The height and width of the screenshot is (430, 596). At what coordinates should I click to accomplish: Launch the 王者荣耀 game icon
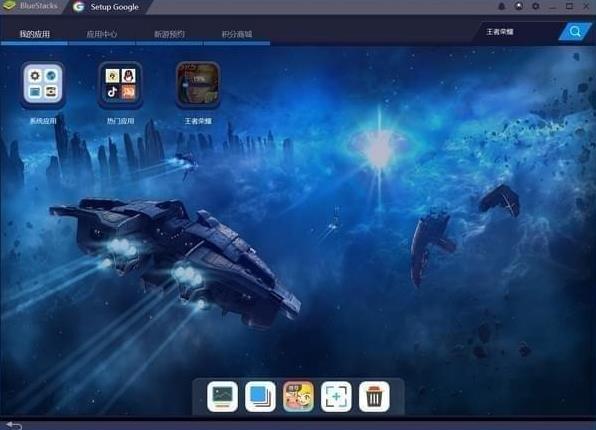198,84
